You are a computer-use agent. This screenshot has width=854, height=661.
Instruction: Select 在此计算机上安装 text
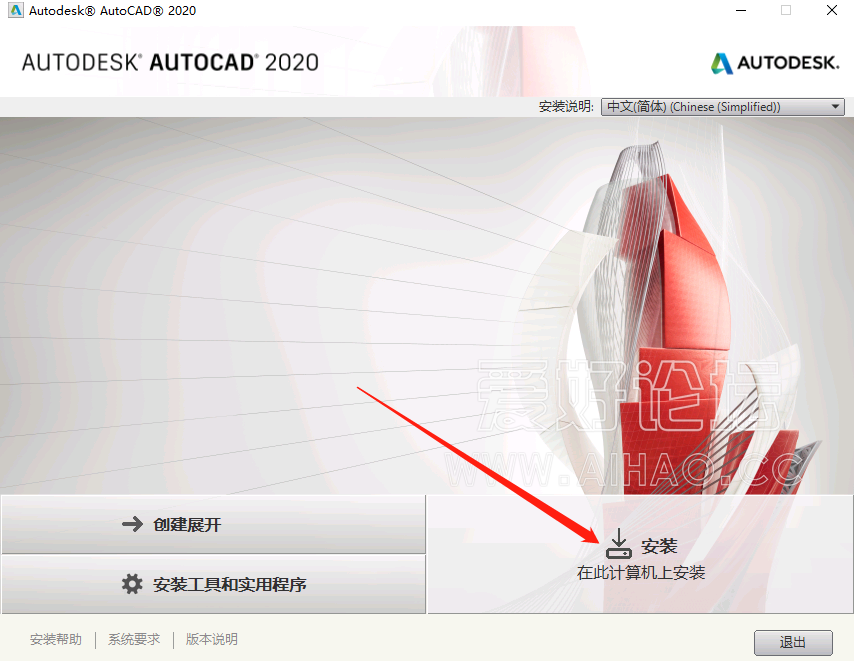click(x=641, y=573)
